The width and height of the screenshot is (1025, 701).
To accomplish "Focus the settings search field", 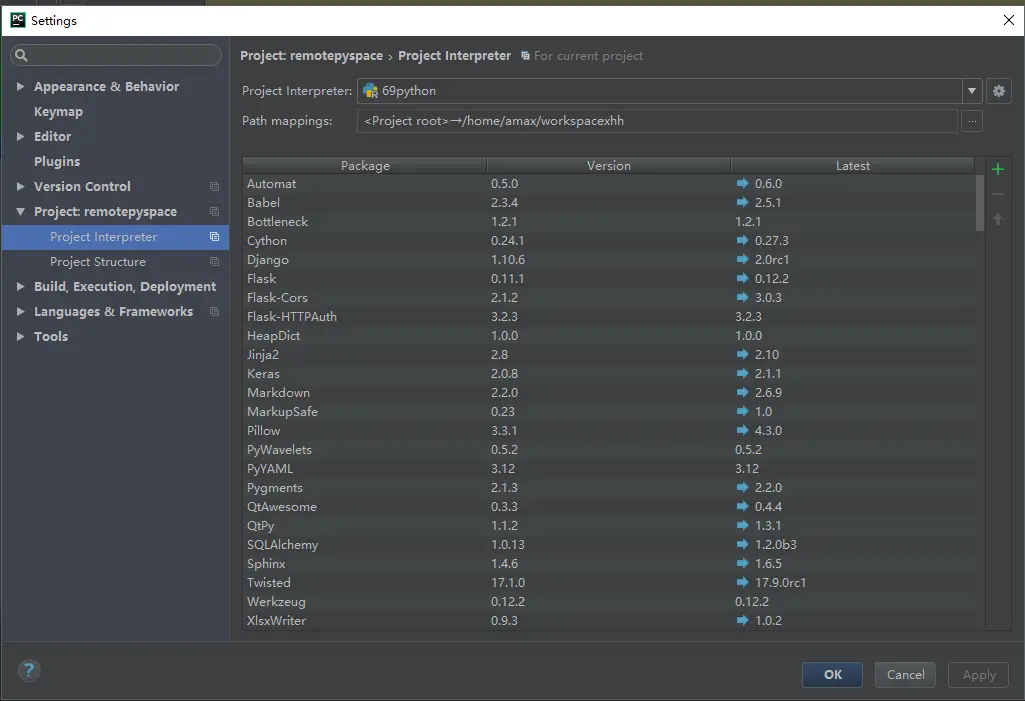I will [x=116, y=55].
